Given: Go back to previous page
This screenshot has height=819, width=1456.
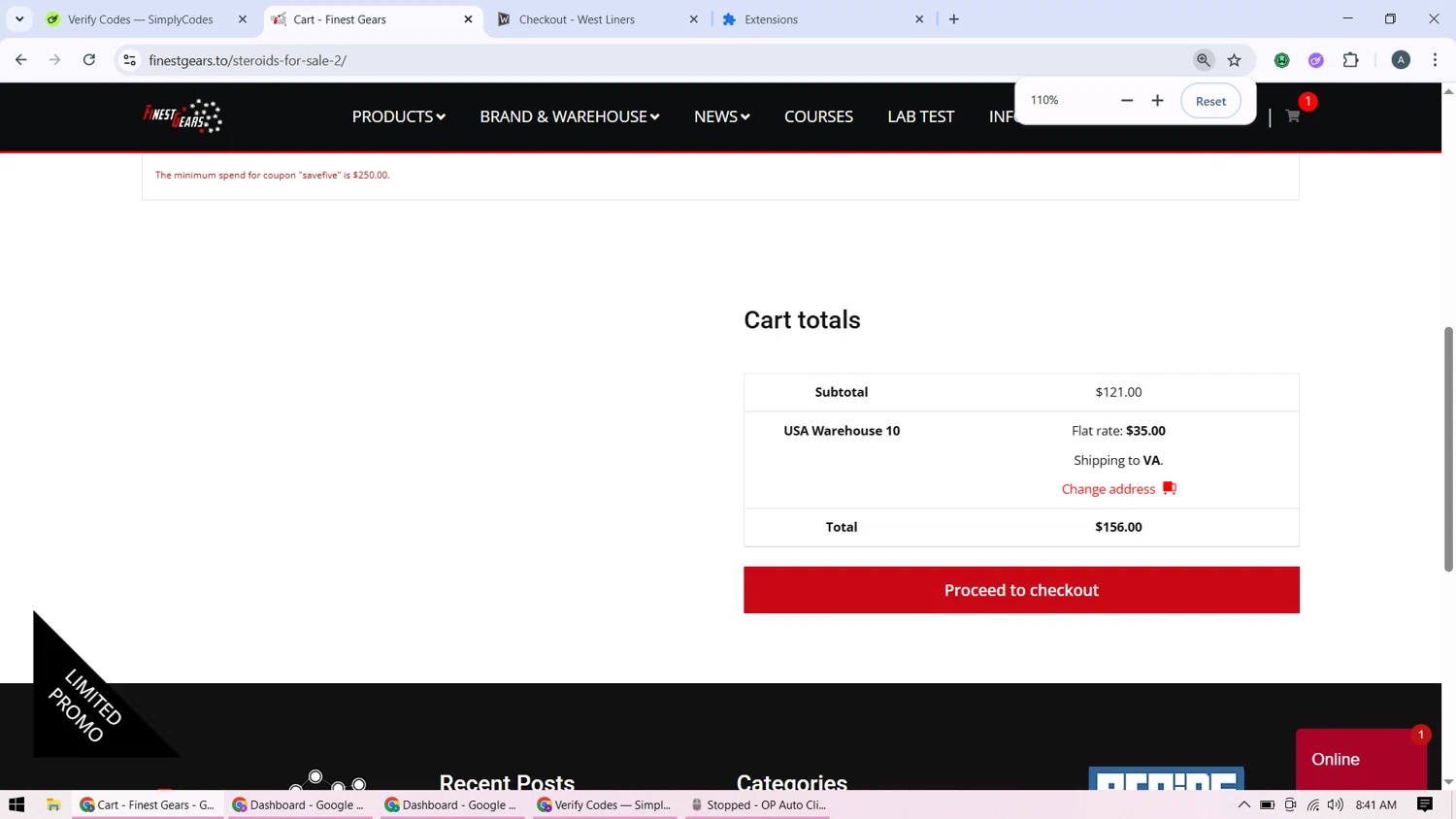Looking at the screenshot, I should click(x=20, y=60).
